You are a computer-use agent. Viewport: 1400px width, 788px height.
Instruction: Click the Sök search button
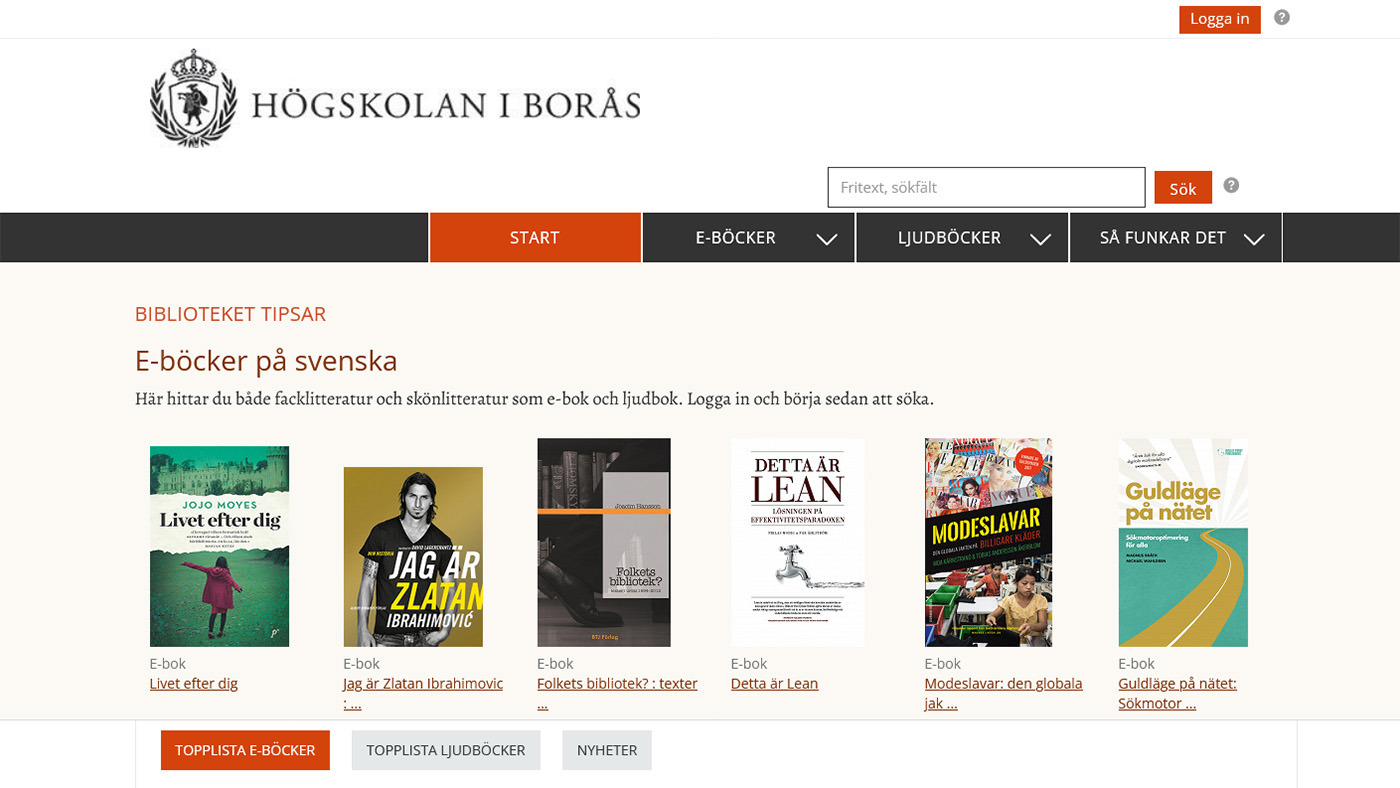[x=1183, y=188]
